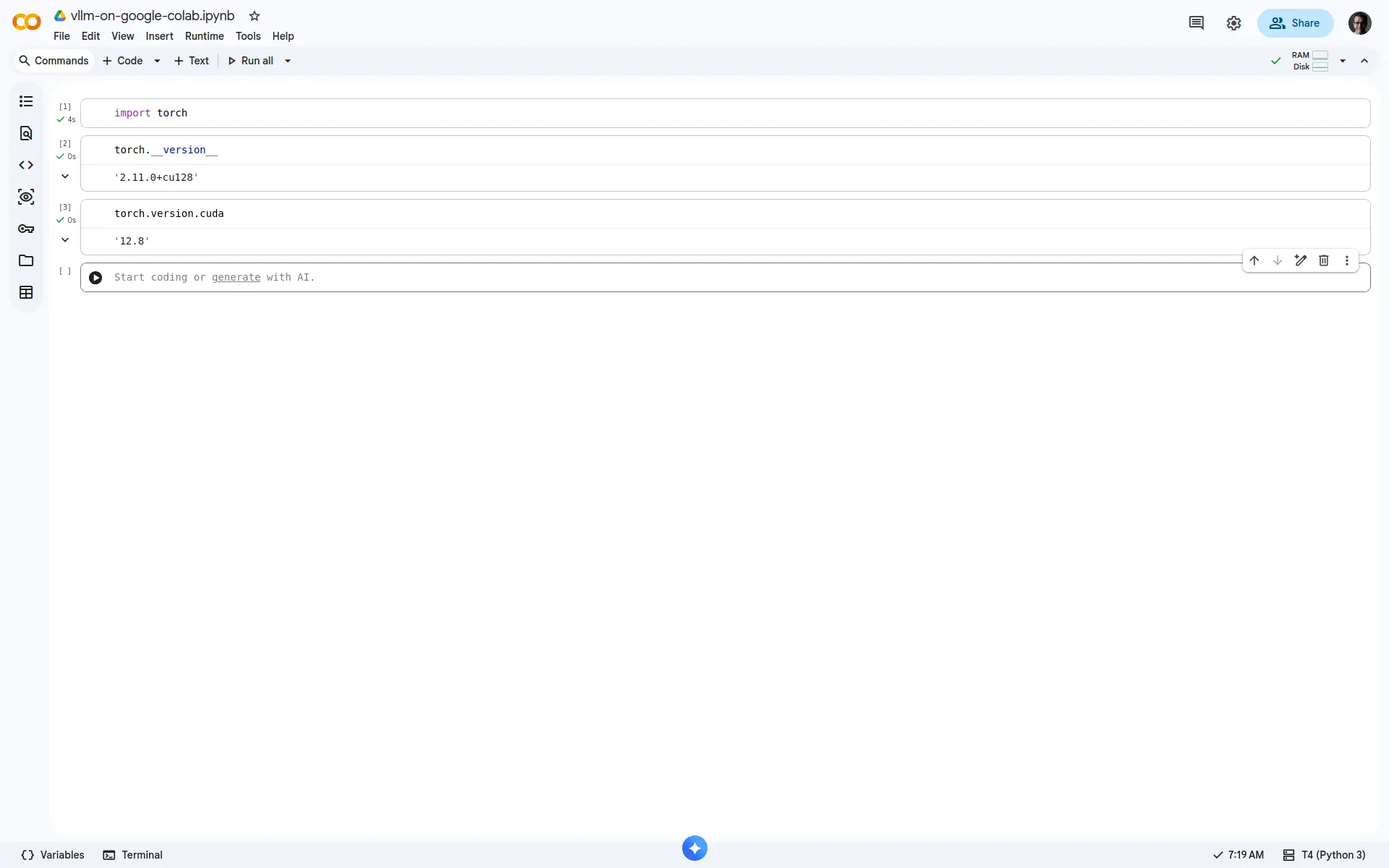
Task: Click the import torch code line
Action: coord(150,113)
